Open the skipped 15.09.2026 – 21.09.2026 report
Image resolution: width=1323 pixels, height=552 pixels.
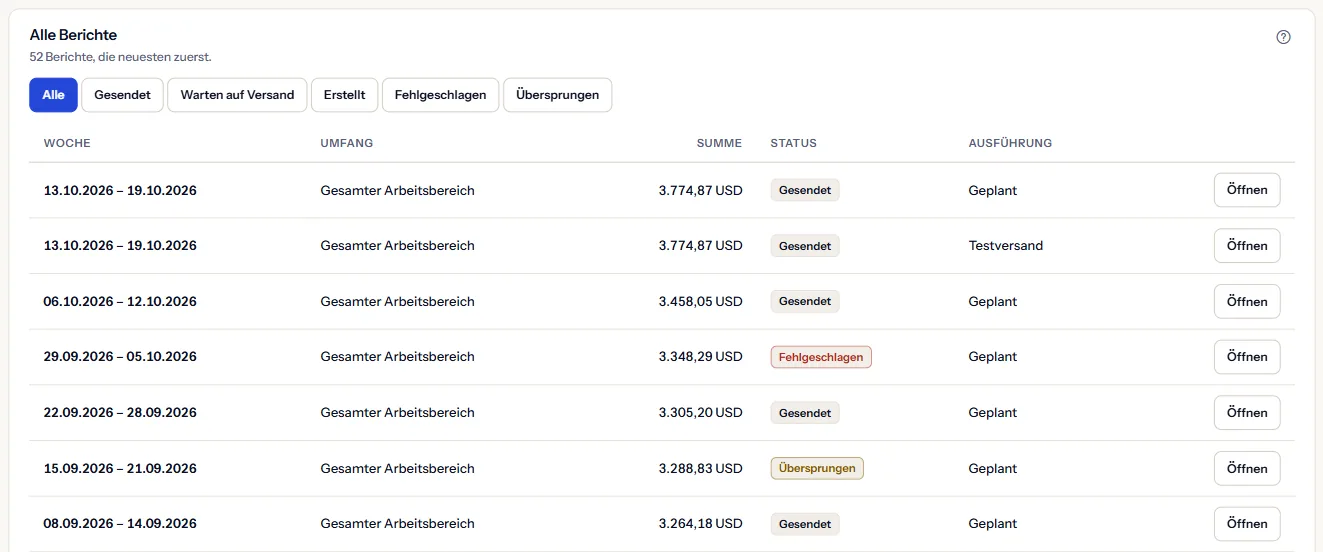click(1247, 468)
